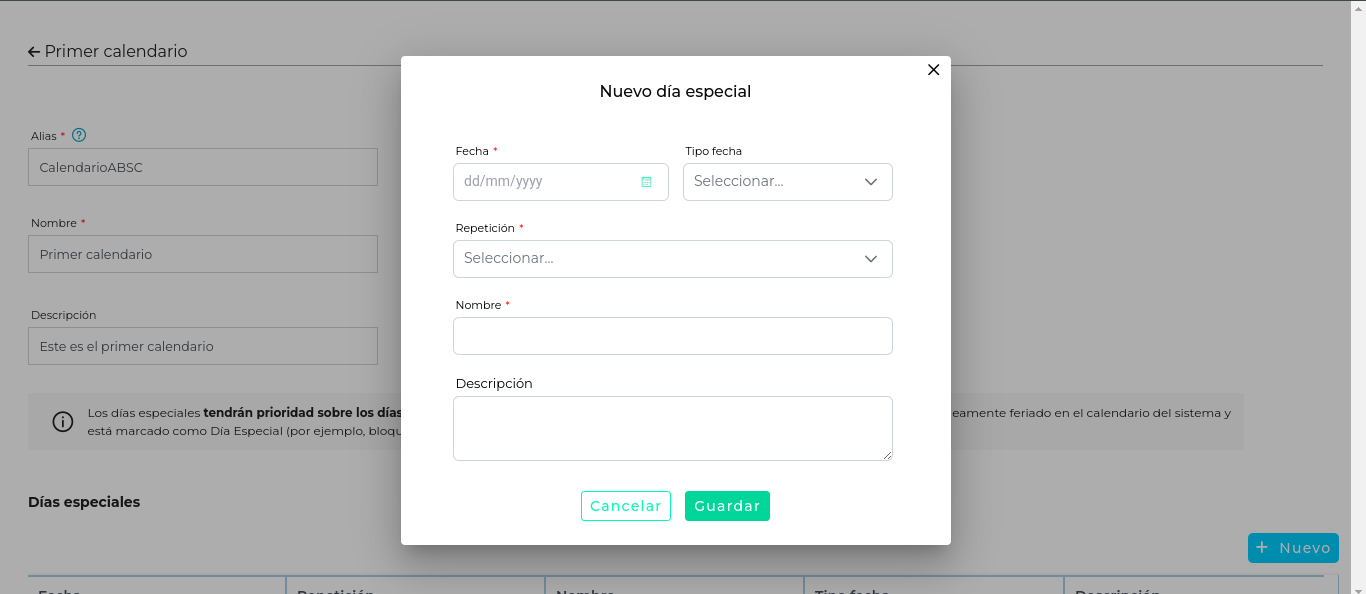Click the Cancelar button

(625, 506)
